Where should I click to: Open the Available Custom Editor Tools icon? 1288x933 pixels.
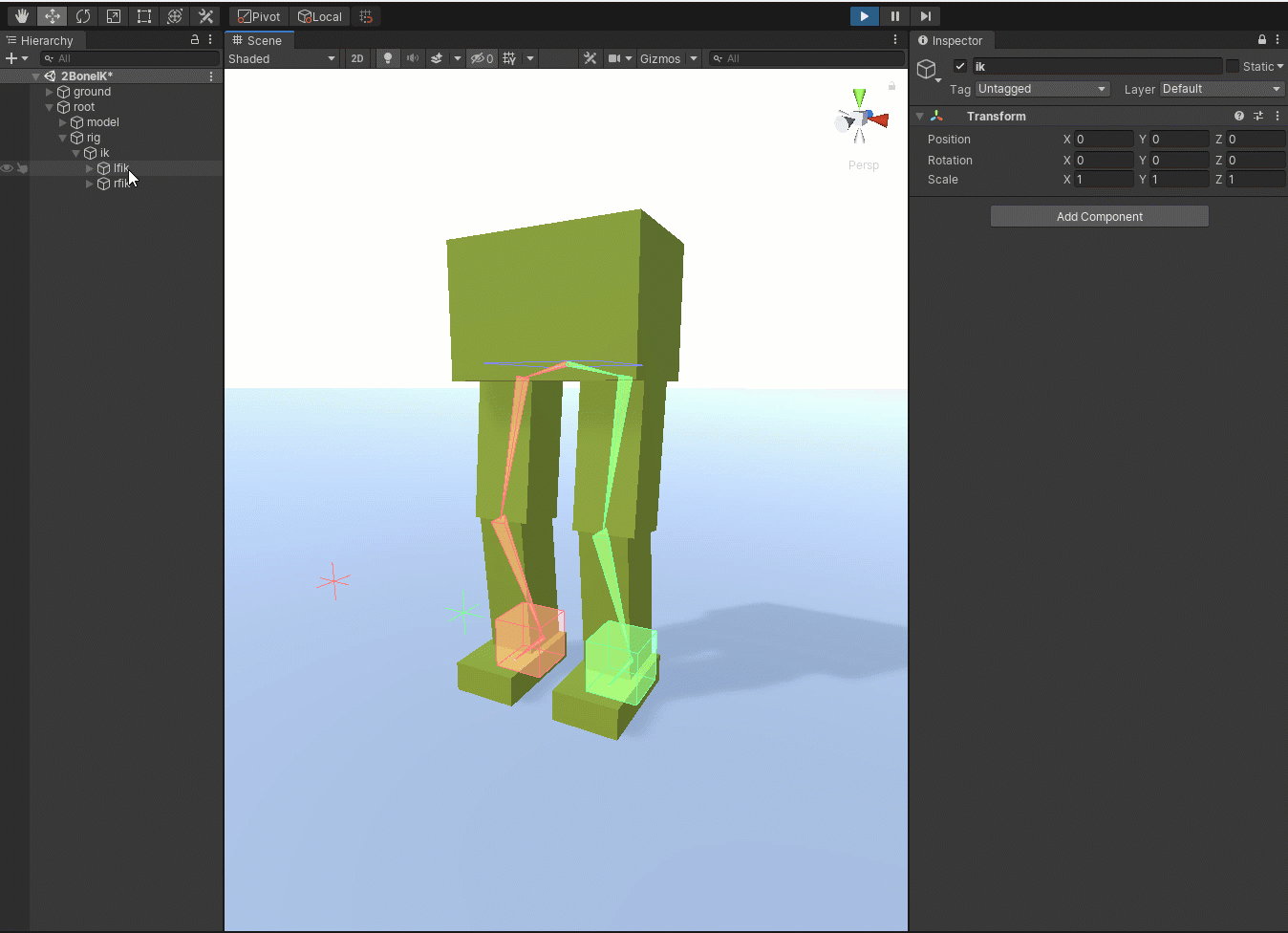coord(205,16)
